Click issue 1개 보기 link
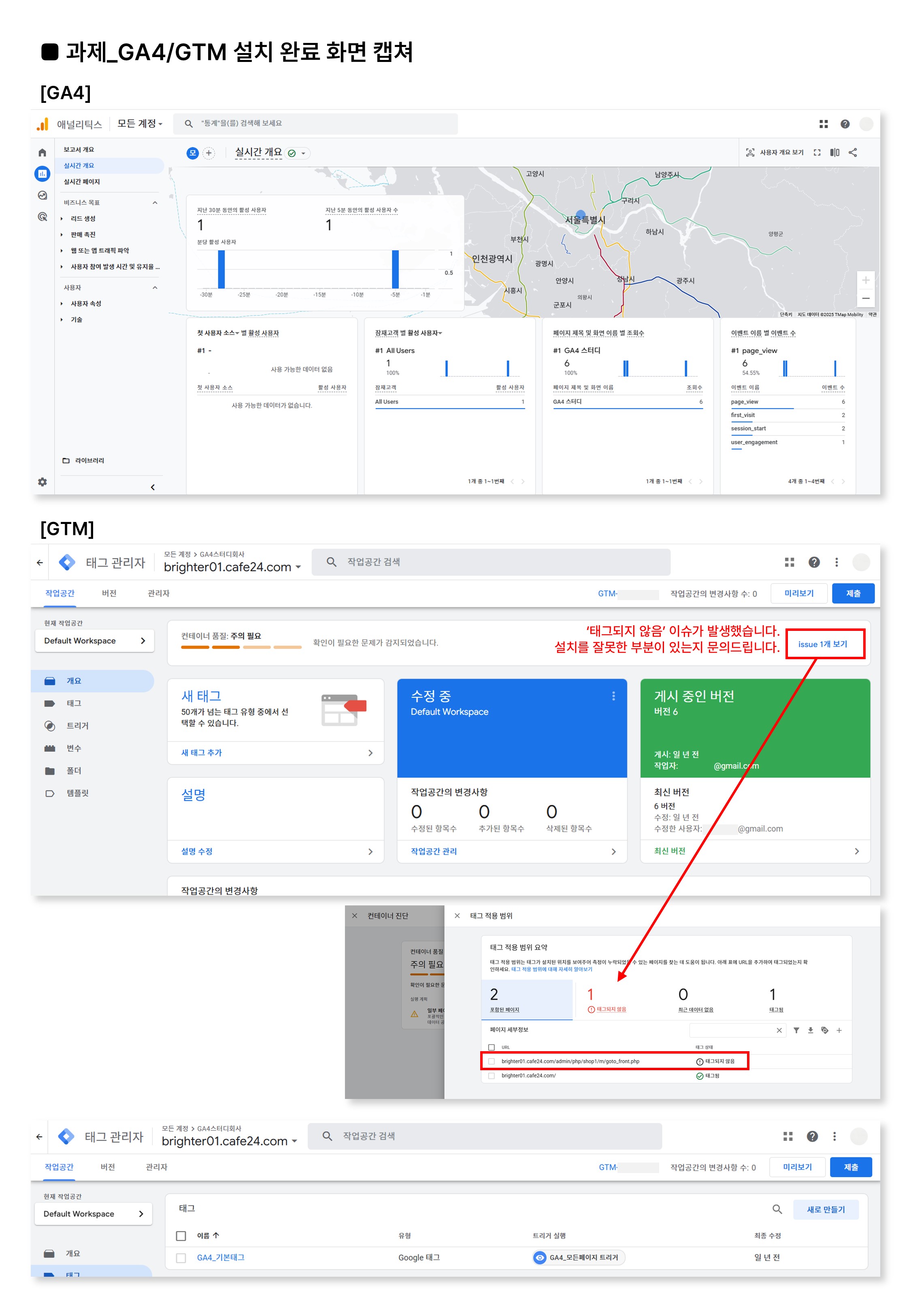This screenshot has width=911, height=1316. pyautogui.click(x=822, y=644)
